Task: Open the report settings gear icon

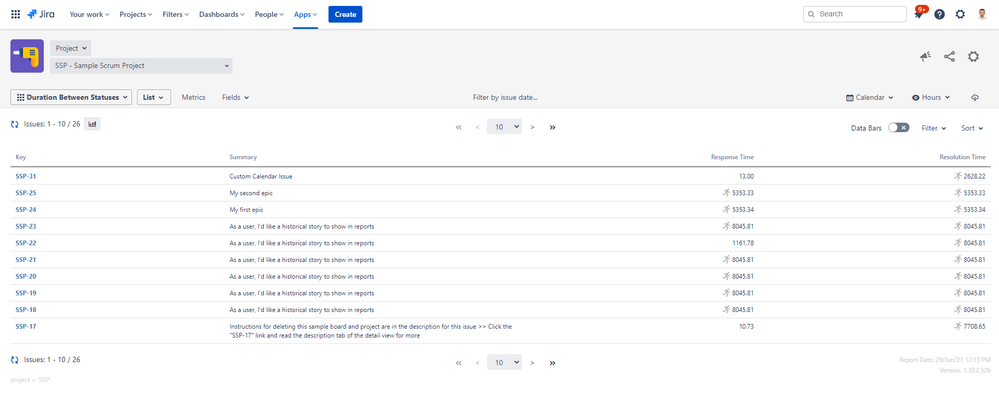Action: click(x=974, y=57)
